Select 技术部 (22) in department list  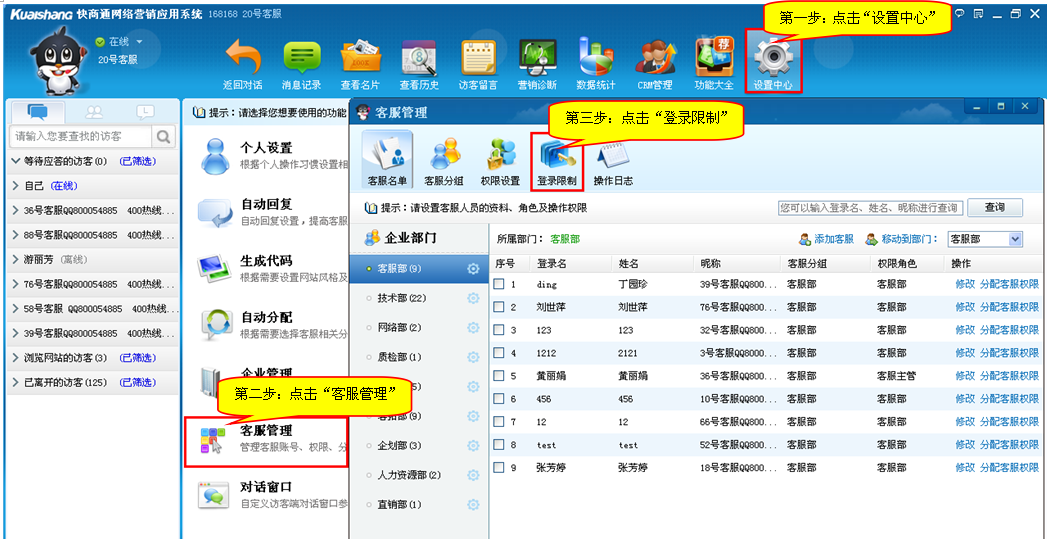pos(402,298)
